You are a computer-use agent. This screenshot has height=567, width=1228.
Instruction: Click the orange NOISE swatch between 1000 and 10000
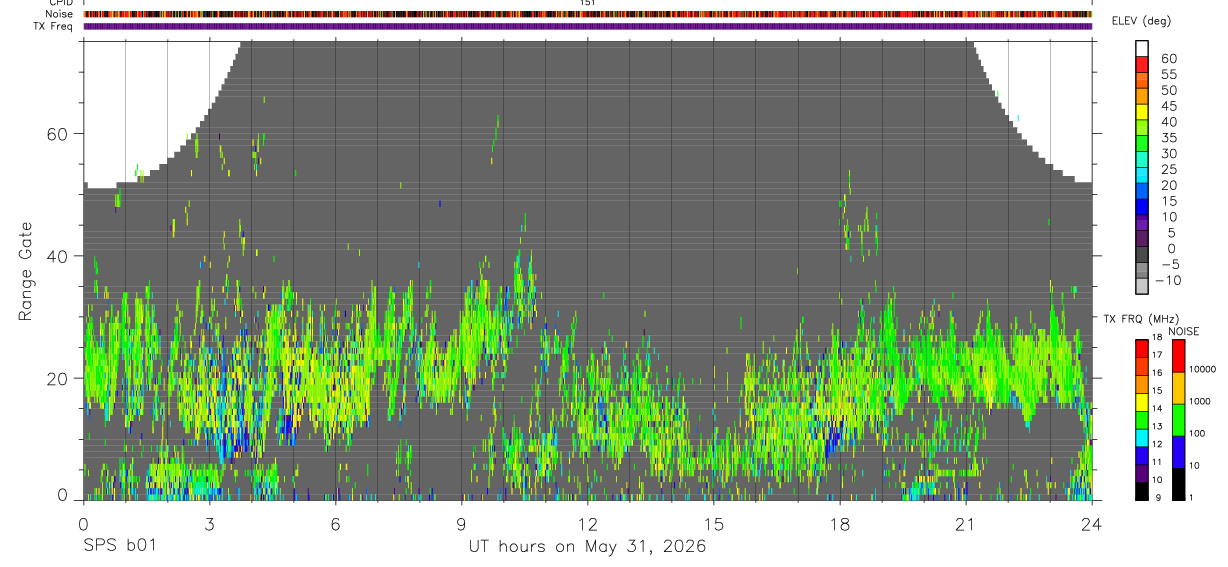coord(1178,388)
